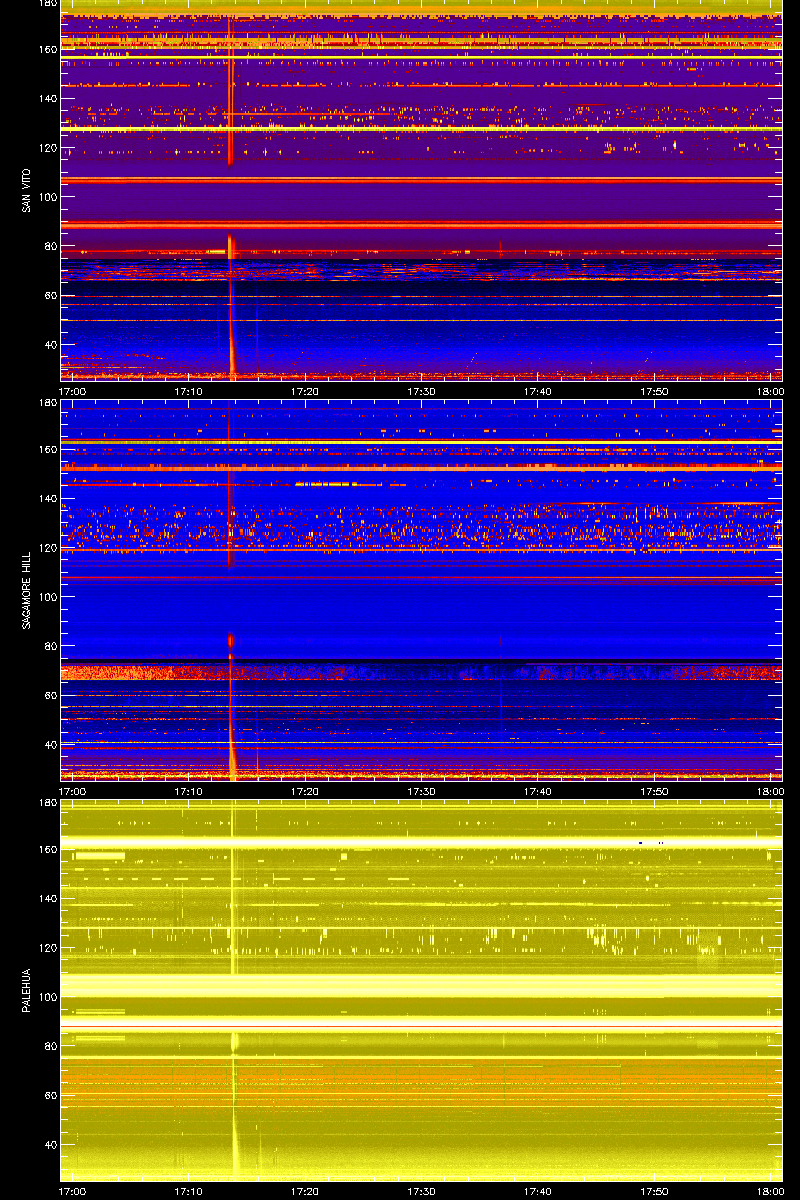Click 17:10 tick label below Sagamore Hill panel

[x=189, y=791]
